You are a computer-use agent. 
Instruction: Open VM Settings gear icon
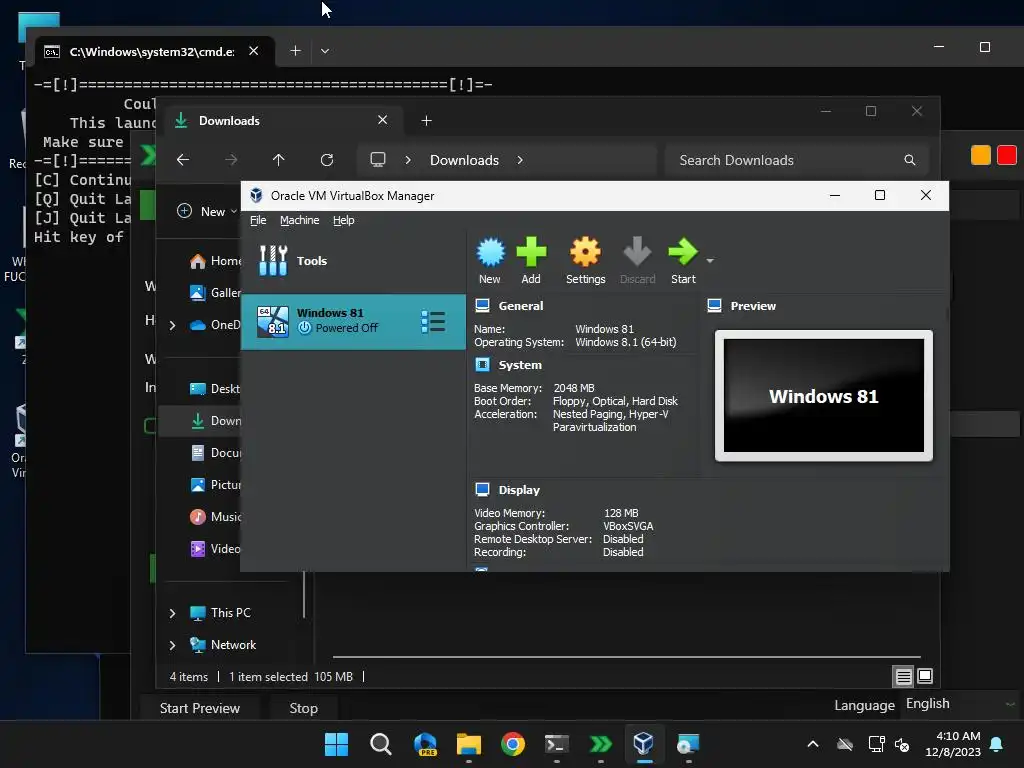(585, 261)
